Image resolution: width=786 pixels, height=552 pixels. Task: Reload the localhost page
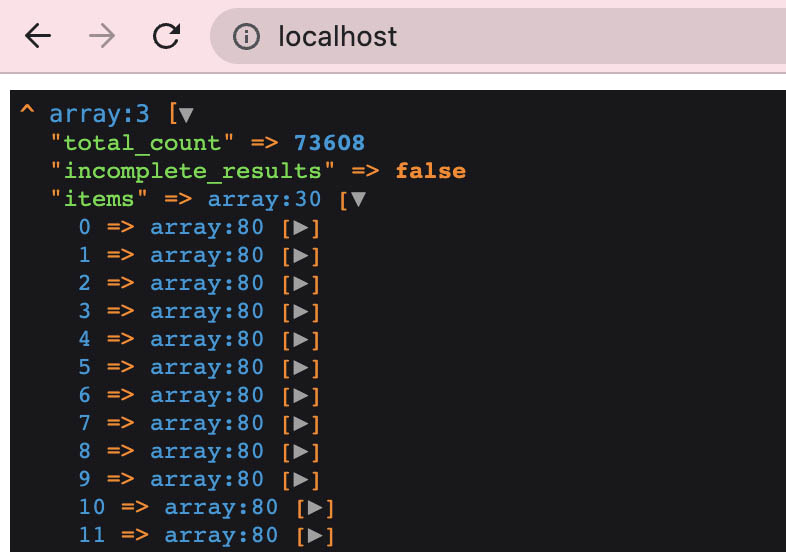coord(166,36)
